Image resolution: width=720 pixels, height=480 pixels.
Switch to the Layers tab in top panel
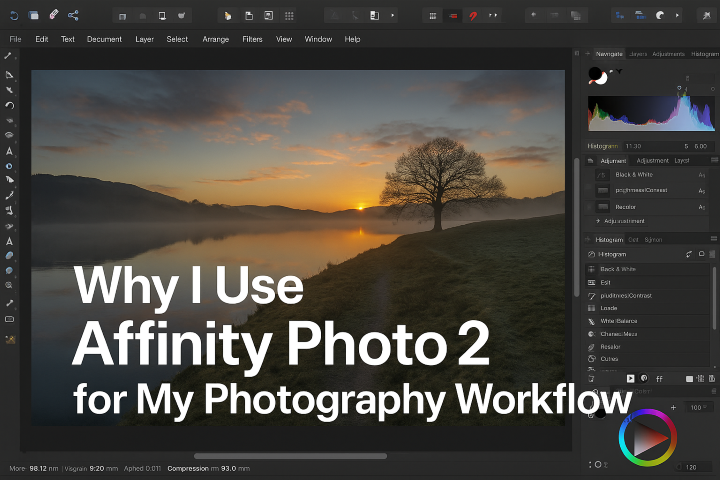tap(638, 54)
